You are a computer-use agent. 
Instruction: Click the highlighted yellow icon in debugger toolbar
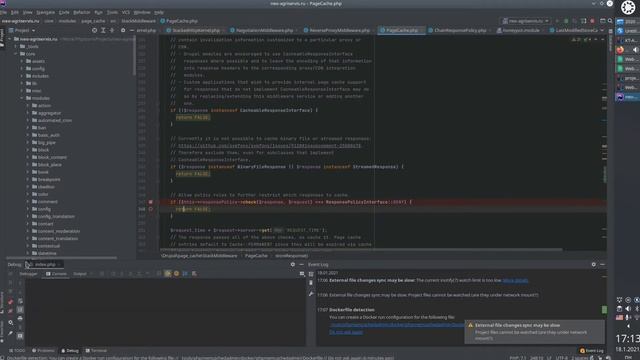click(167, 273)
